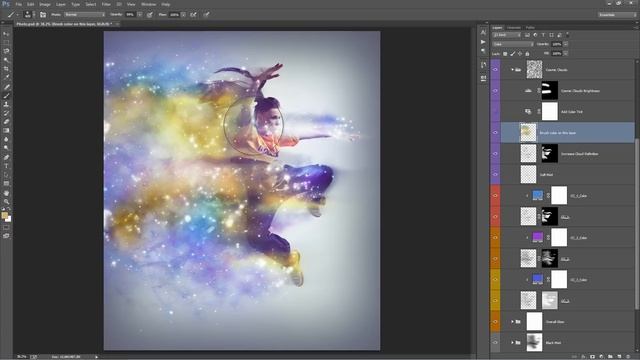
Task: Select the Eyedropper tool
Action: click(6, 78)
